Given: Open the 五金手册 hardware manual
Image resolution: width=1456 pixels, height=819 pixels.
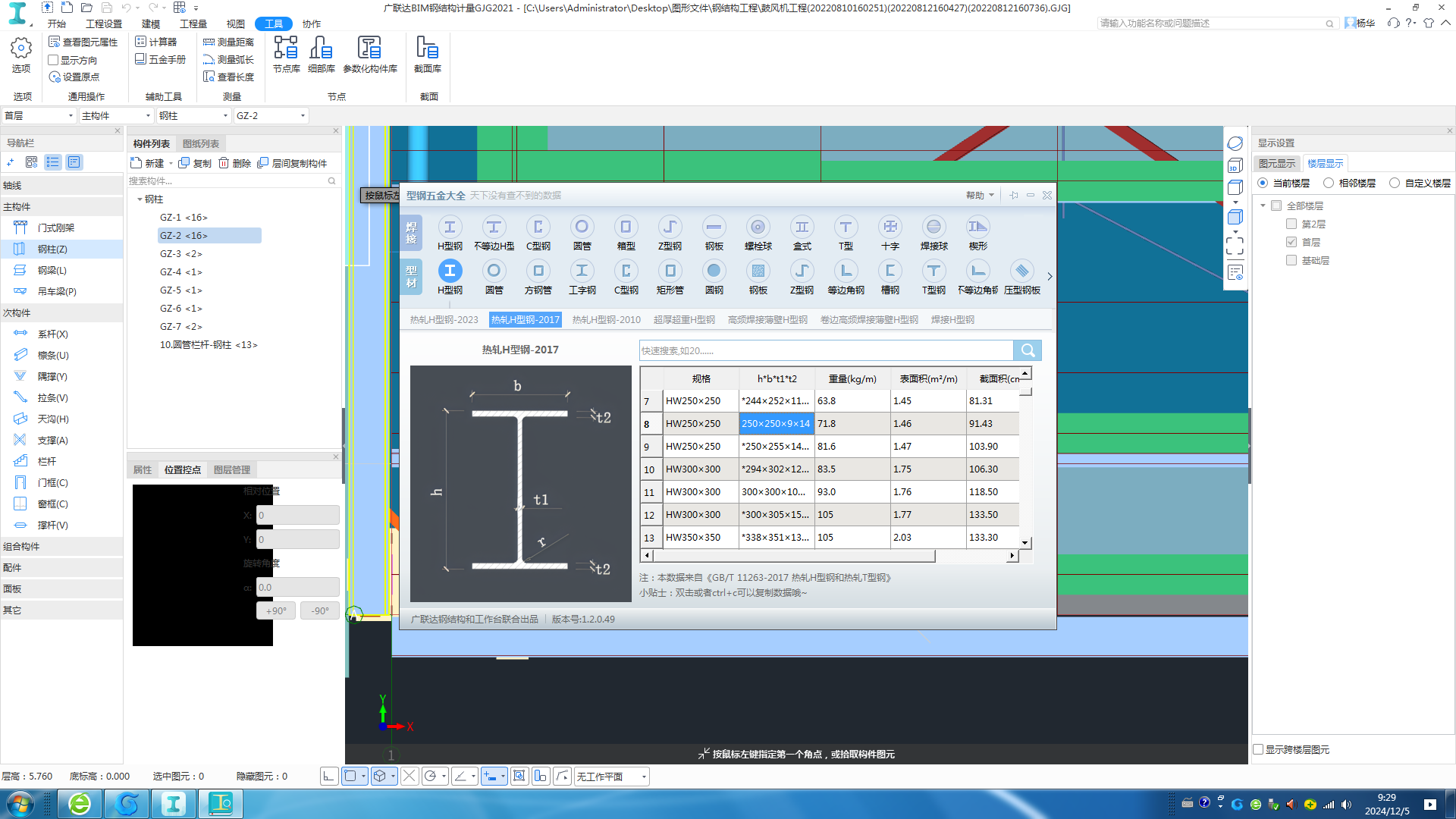Looking at the screenshot, I should tap(160, 59).
